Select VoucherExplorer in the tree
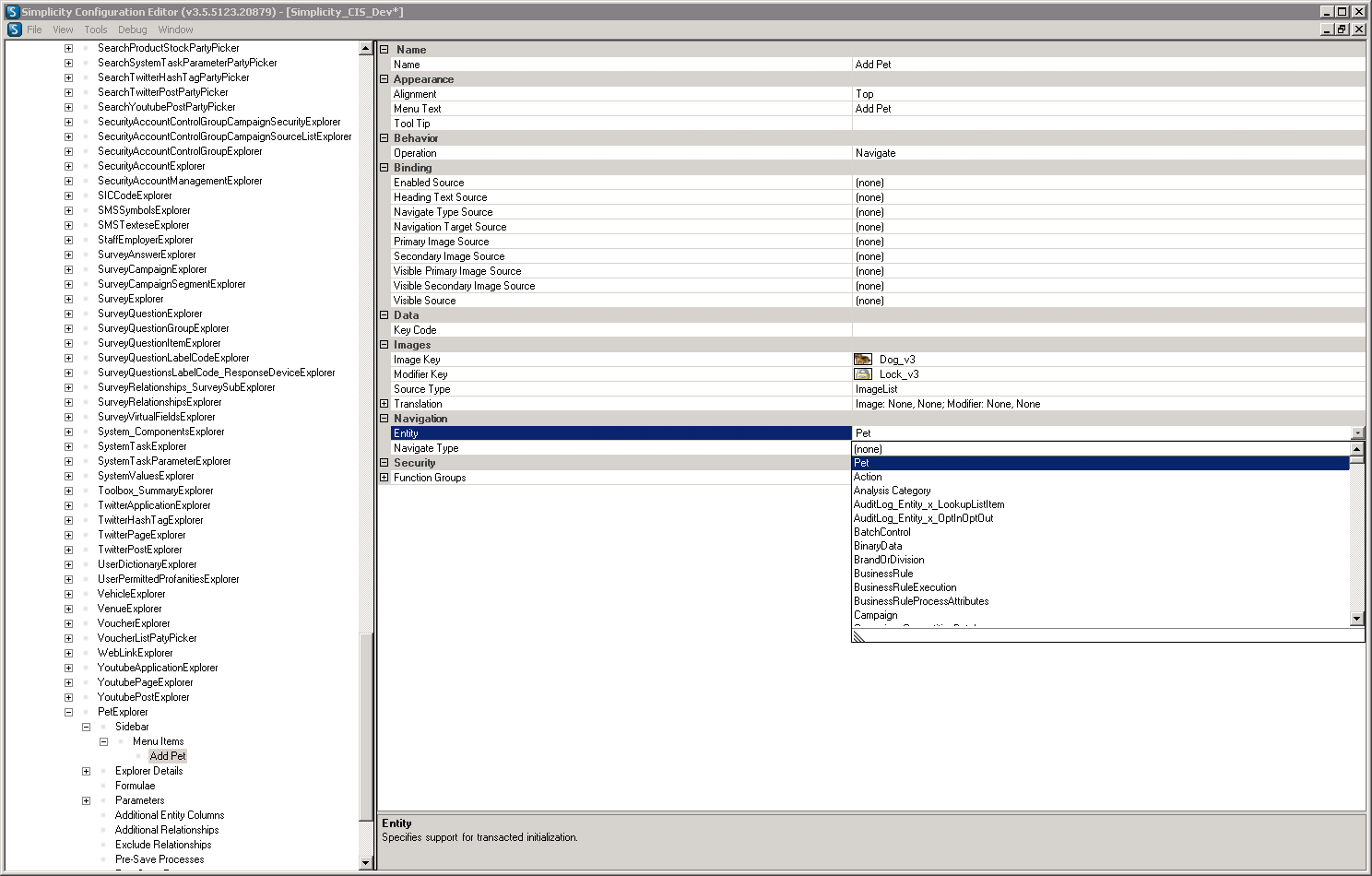The image size is (1372, 876). pyautogui.click(x=134, y=623)
